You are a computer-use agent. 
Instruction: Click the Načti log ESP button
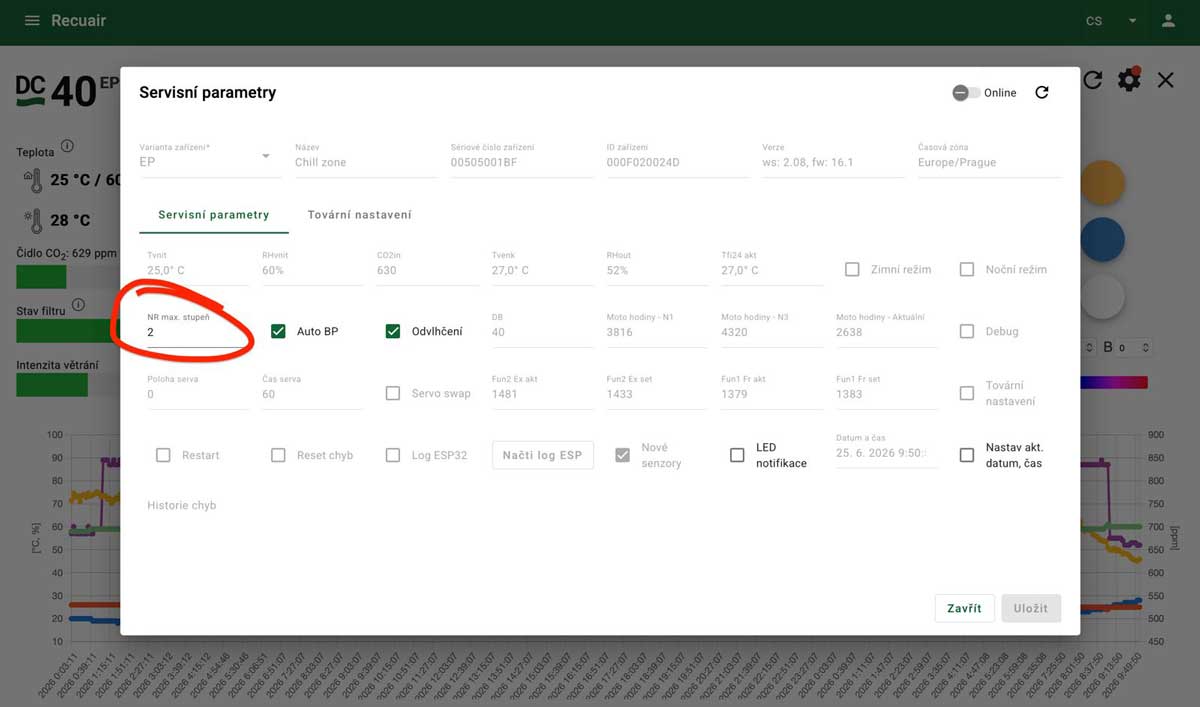pyautogui.click(x=542, y=455)
